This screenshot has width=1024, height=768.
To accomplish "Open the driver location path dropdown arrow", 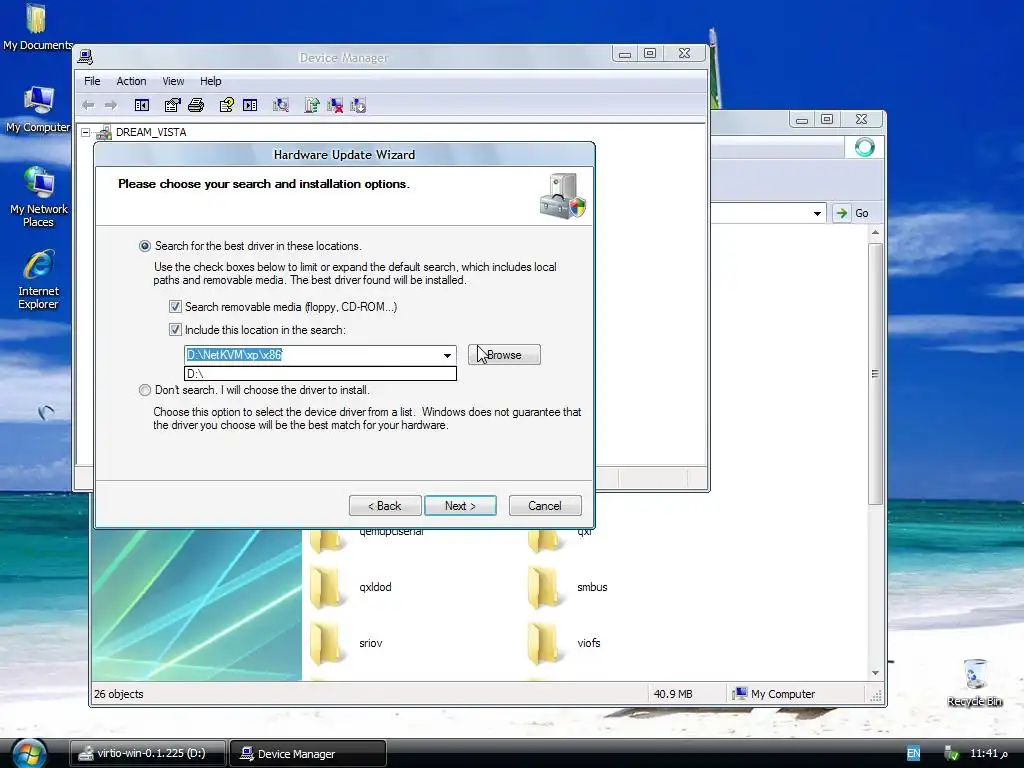I will (x=447, y=355).
